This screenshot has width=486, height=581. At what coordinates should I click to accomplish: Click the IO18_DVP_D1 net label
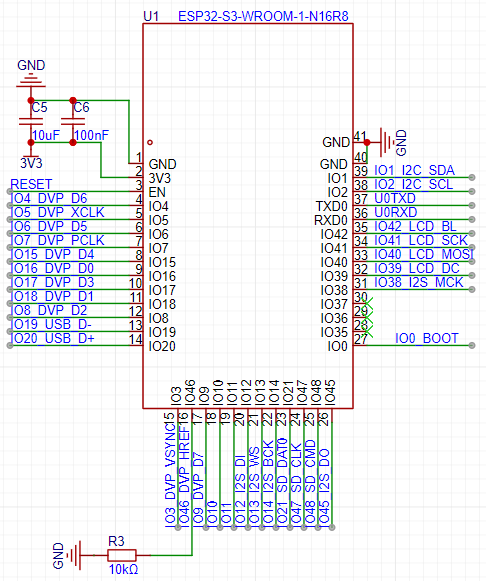coord(53,296)
